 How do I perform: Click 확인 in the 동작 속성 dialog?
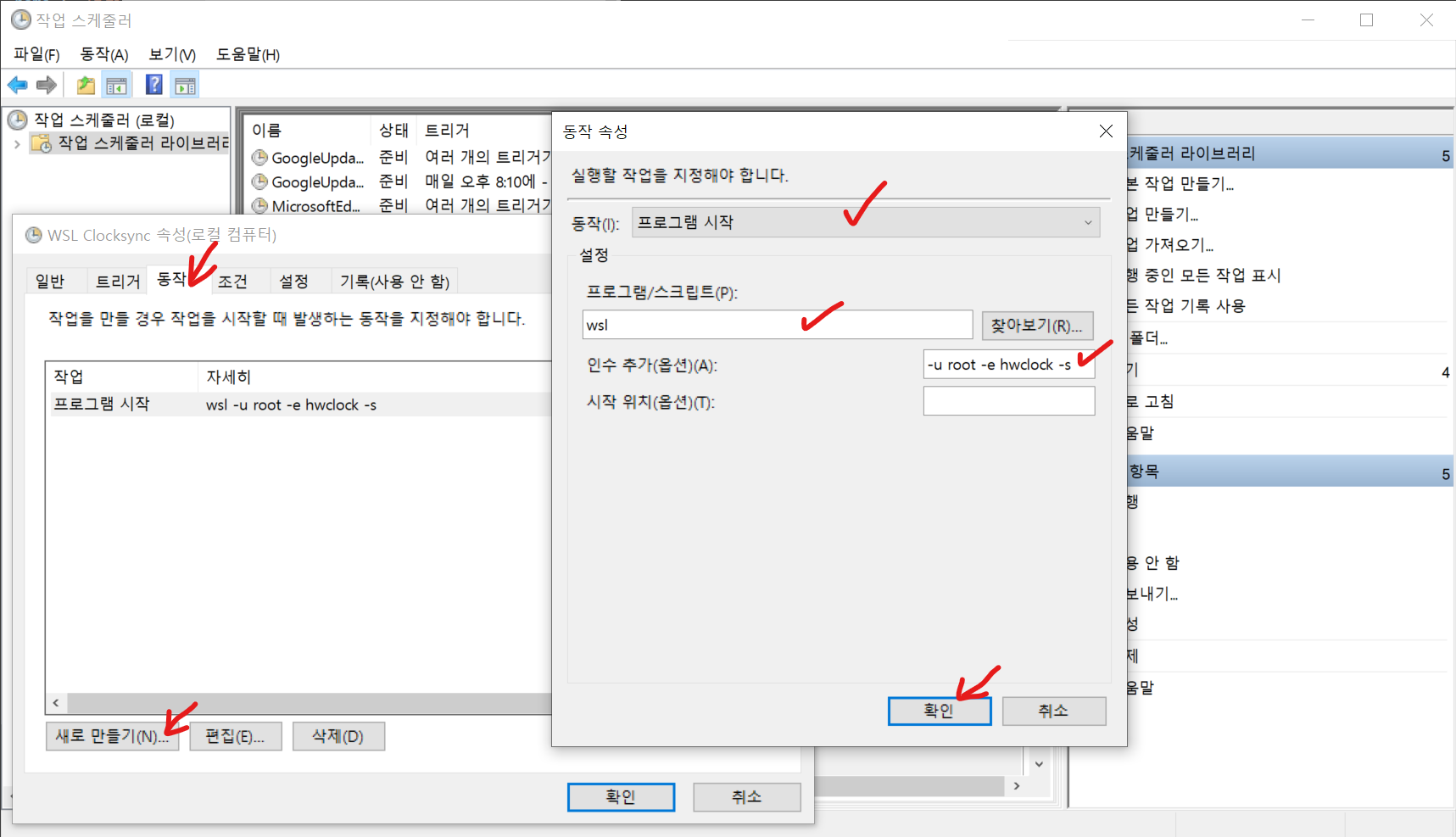pyautogui.click(x=939, y=711)
